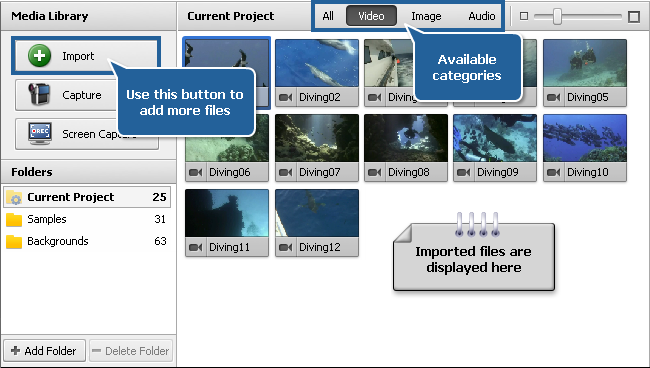Screen dimensions: 650x368
Task: Open the Backgrounds folder
Action: coord(87,241)
